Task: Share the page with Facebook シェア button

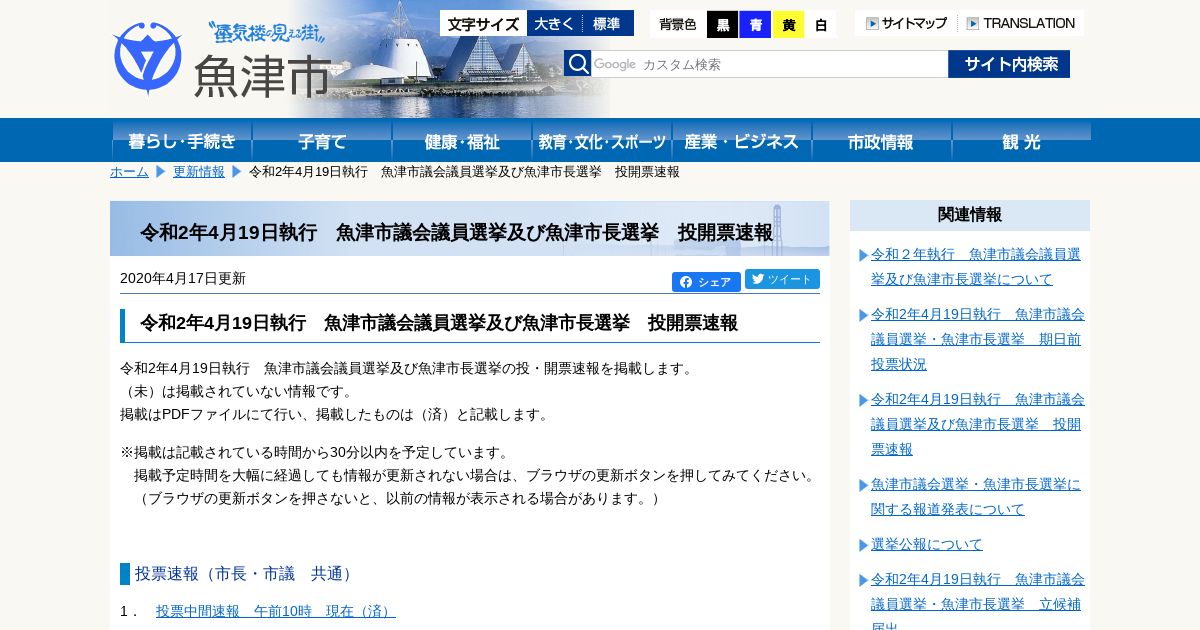Action: tap(706, 282)
